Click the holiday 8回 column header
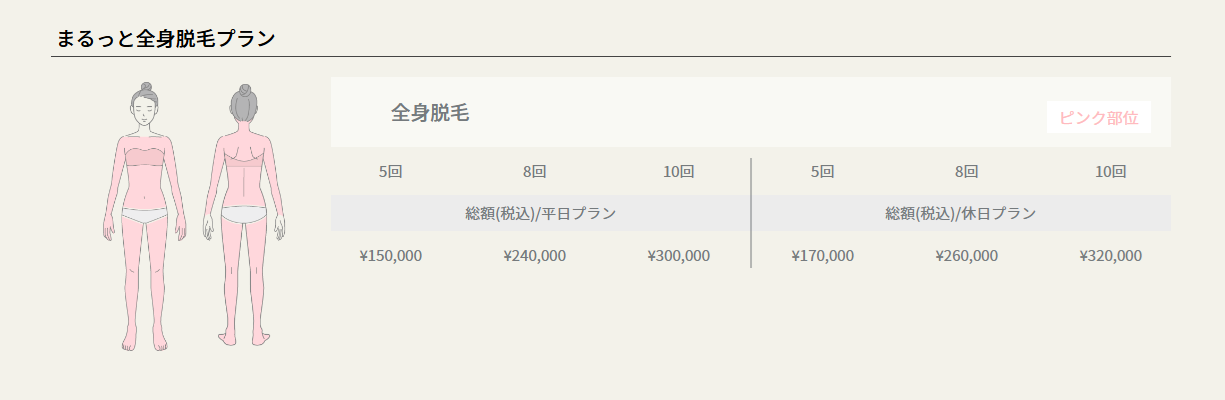Image resolution: width=1225 pixels, height=400 pixels. click(966, 171)
